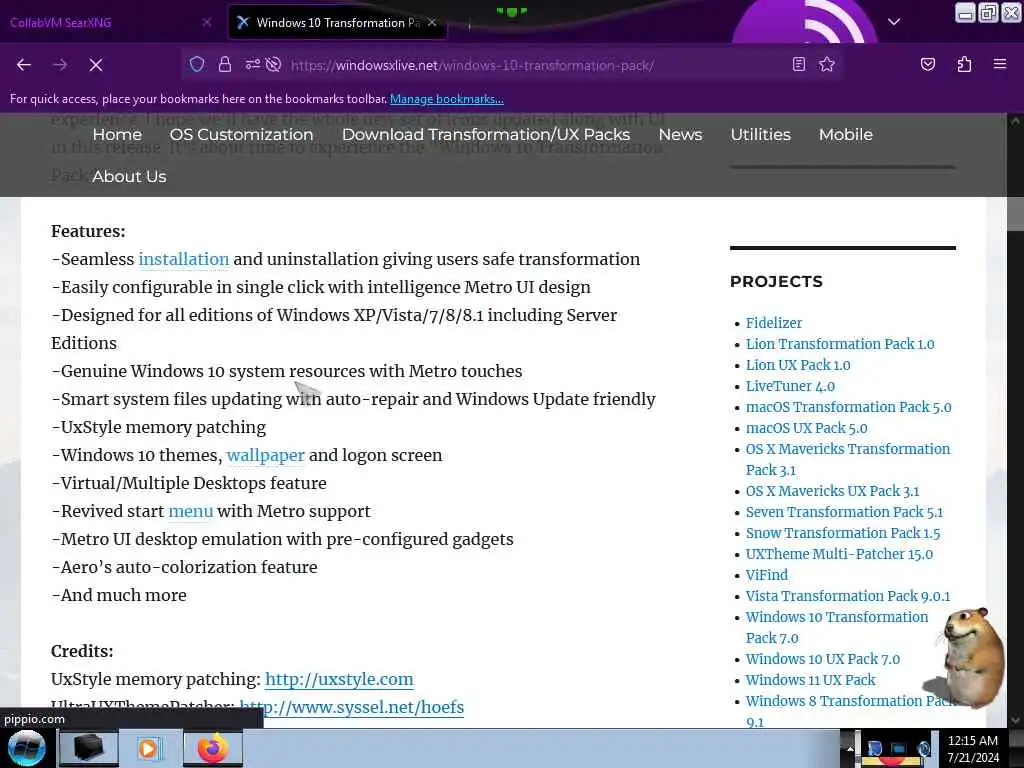
Task: Open the tracking protection shield icon
Action: click(x=197, y=64)
